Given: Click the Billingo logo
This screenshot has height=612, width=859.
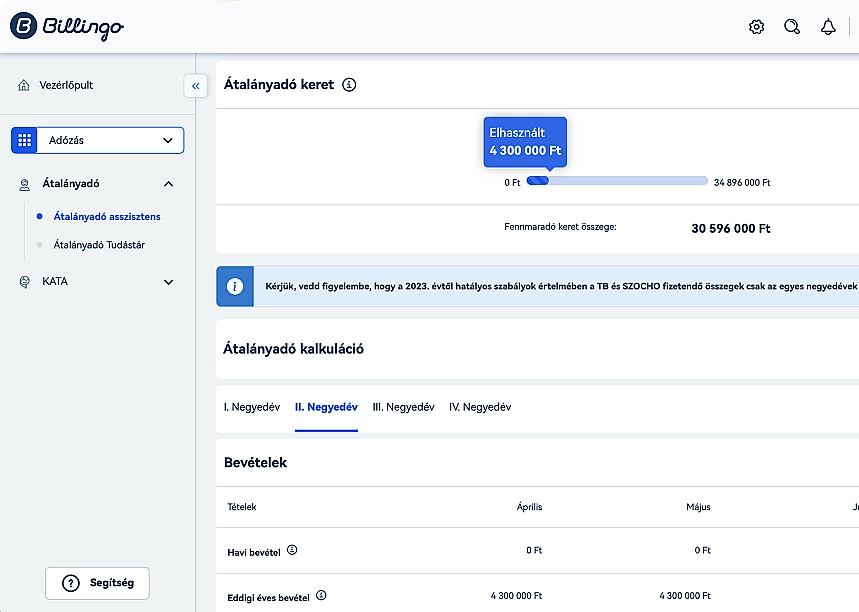Looking at the screenshot, I should 66,27.
